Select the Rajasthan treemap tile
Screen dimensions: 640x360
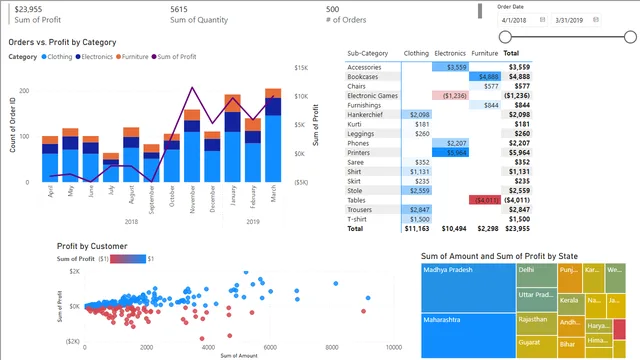[x=537, y=324]
